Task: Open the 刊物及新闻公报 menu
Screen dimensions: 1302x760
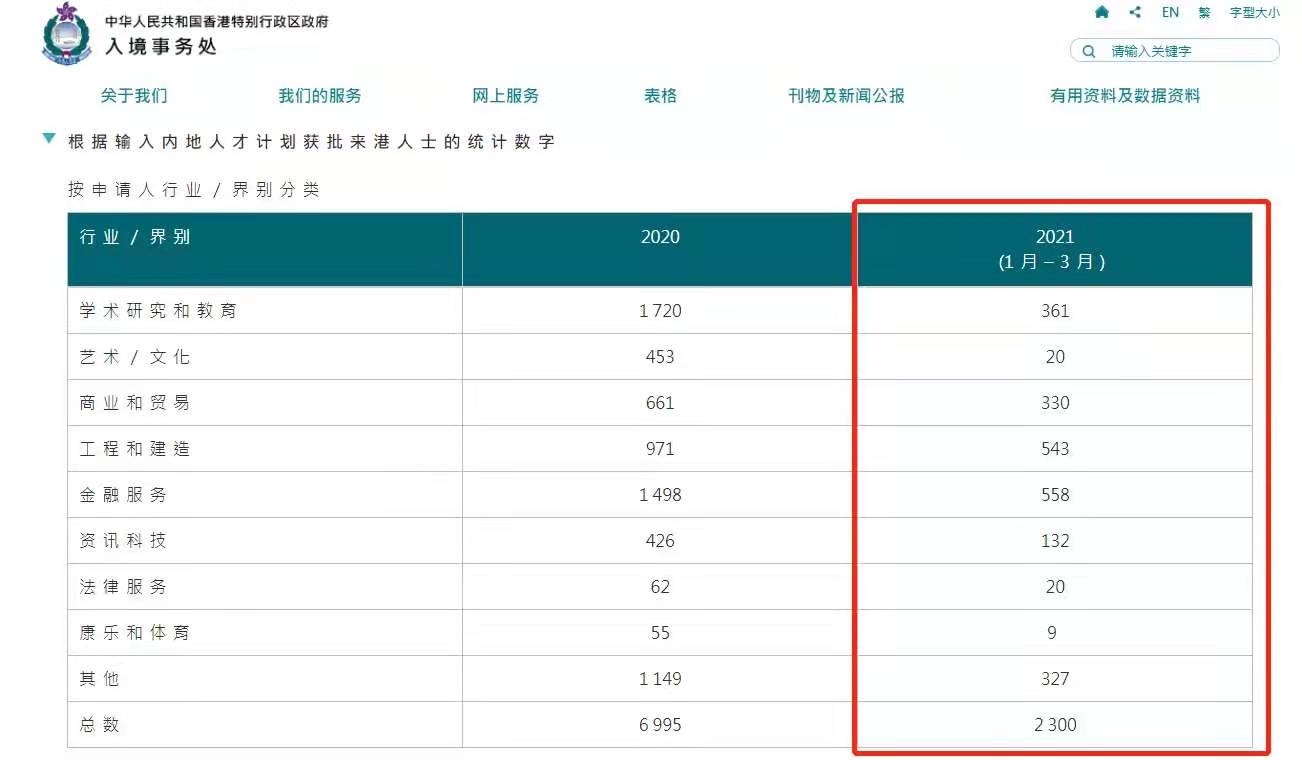Action: tap(847, 96)
